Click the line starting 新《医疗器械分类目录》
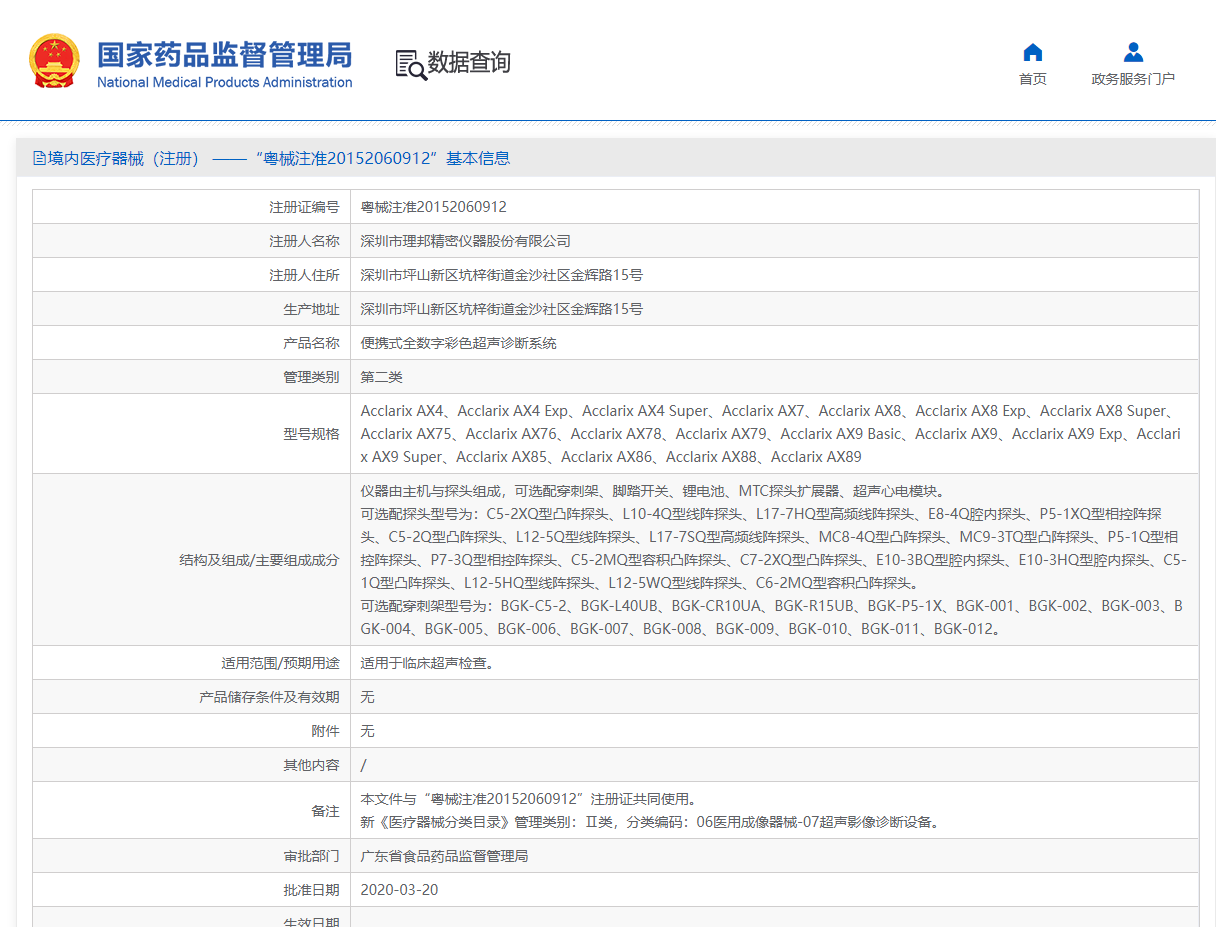Image resolution: width=1216 pixels, height=927 pixels. 650,822
